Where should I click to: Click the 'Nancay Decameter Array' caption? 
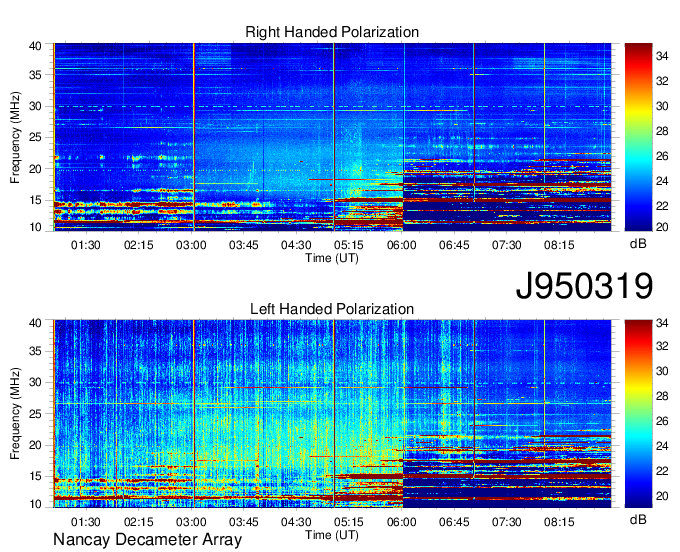[147, 540]
